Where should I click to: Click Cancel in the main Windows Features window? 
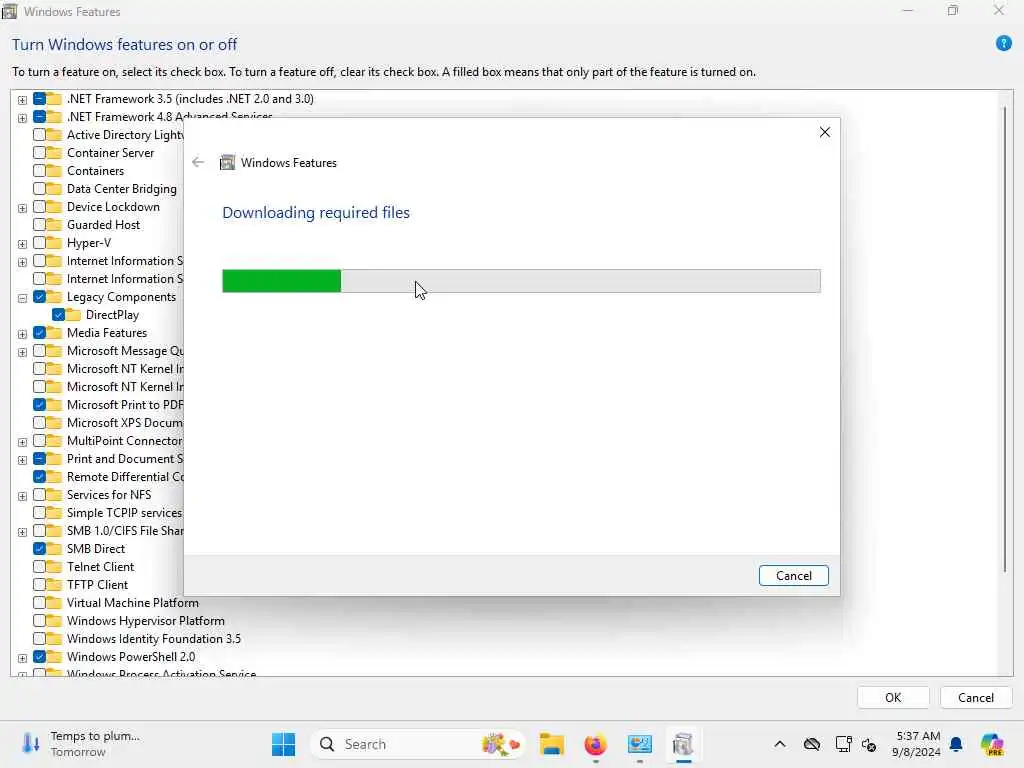(x=976, y=697)
